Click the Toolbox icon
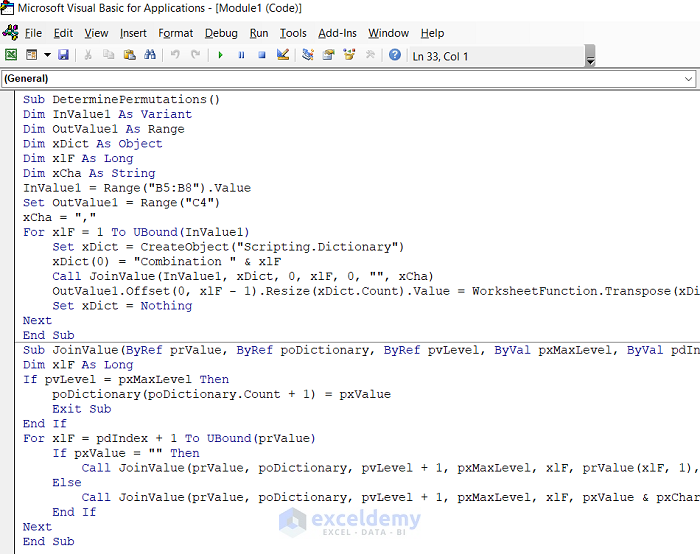700x554 pixels. (x=370, y=55)
